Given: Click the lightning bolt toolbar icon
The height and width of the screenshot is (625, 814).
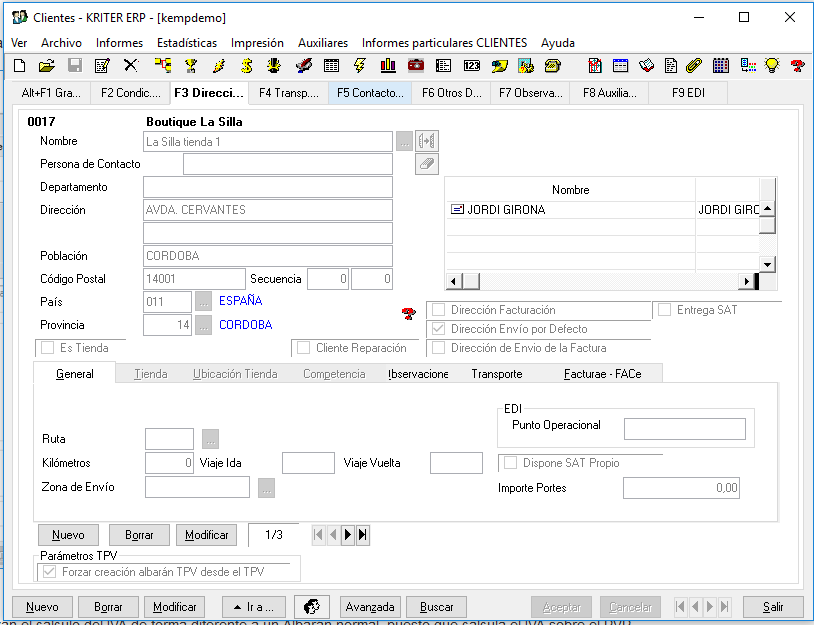Looking at the screenshot, I should (359, 65).
